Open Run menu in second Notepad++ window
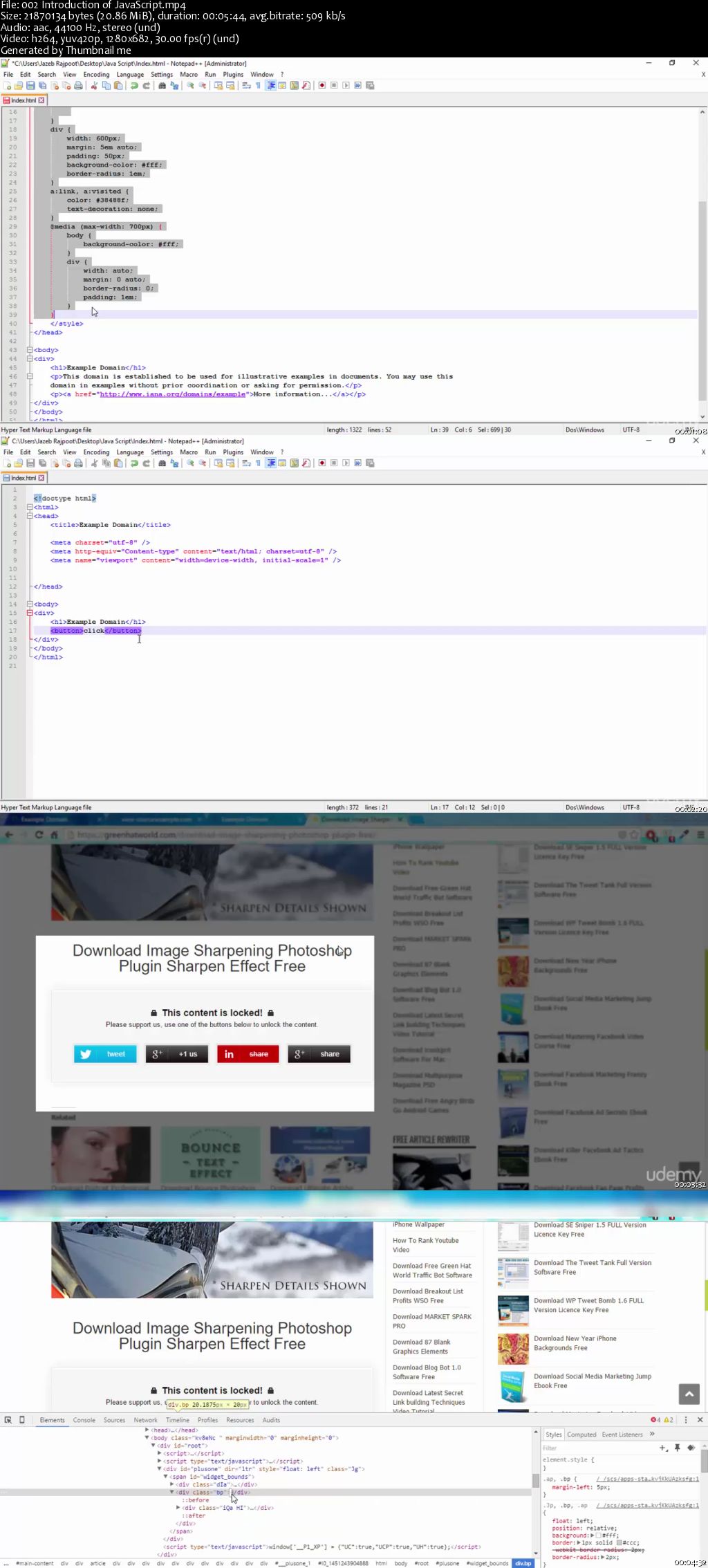 [x=210, y=452]
